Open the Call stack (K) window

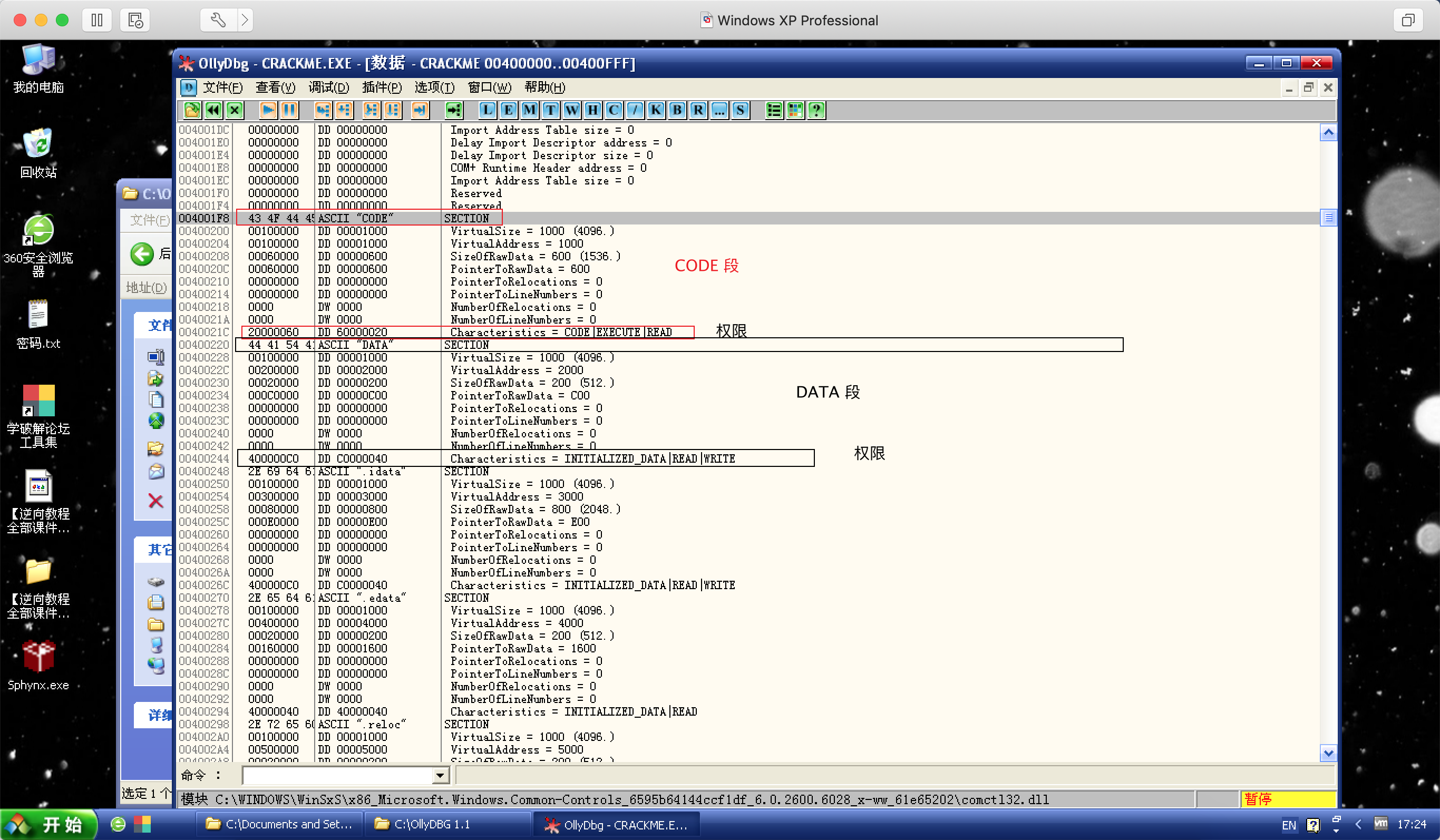click(655, 110)
